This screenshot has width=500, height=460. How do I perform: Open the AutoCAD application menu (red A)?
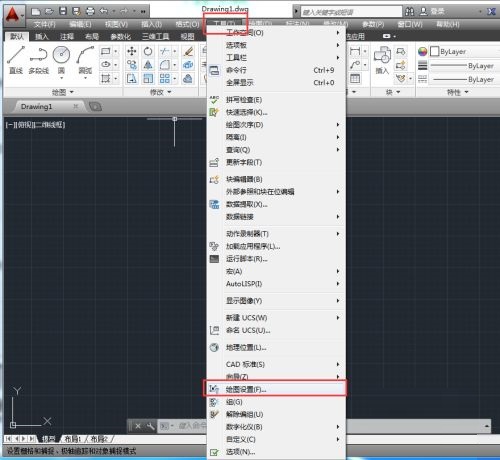(x=13, y=15)
